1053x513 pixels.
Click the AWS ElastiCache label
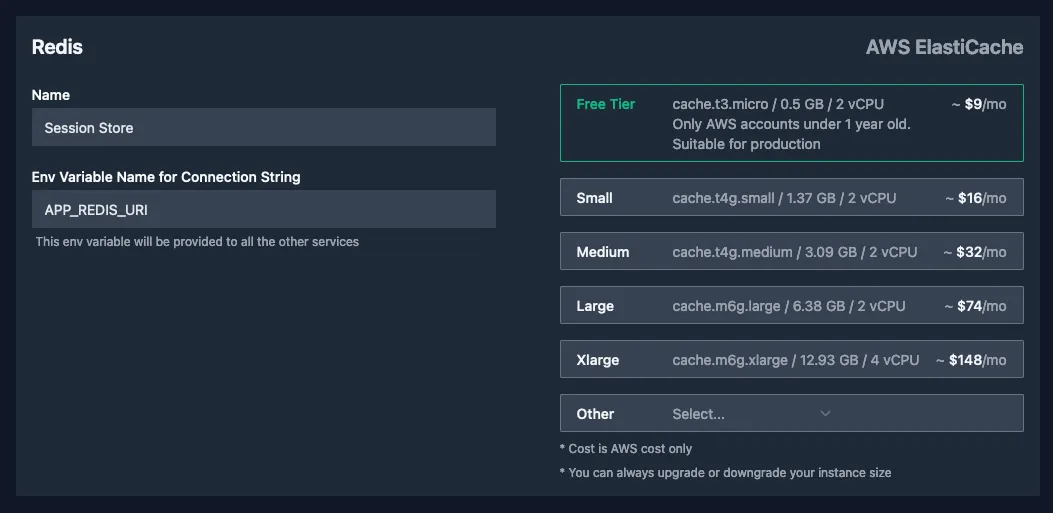(x=944, y=47)
